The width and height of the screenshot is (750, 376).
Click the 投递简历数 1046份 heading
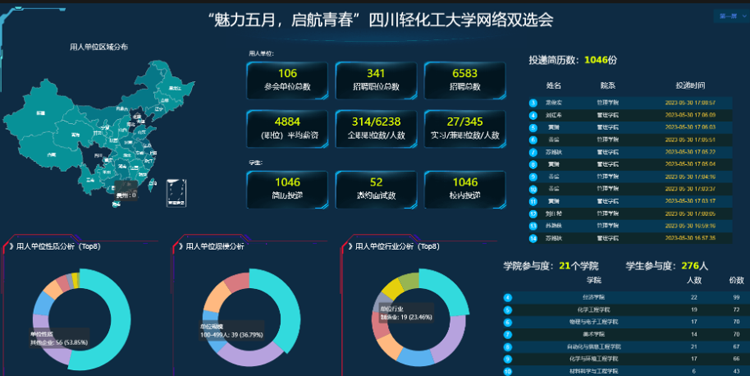573,60
